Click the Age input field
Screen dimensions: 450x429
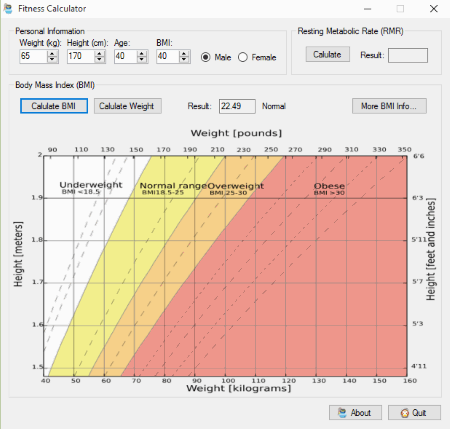point(126,56)
